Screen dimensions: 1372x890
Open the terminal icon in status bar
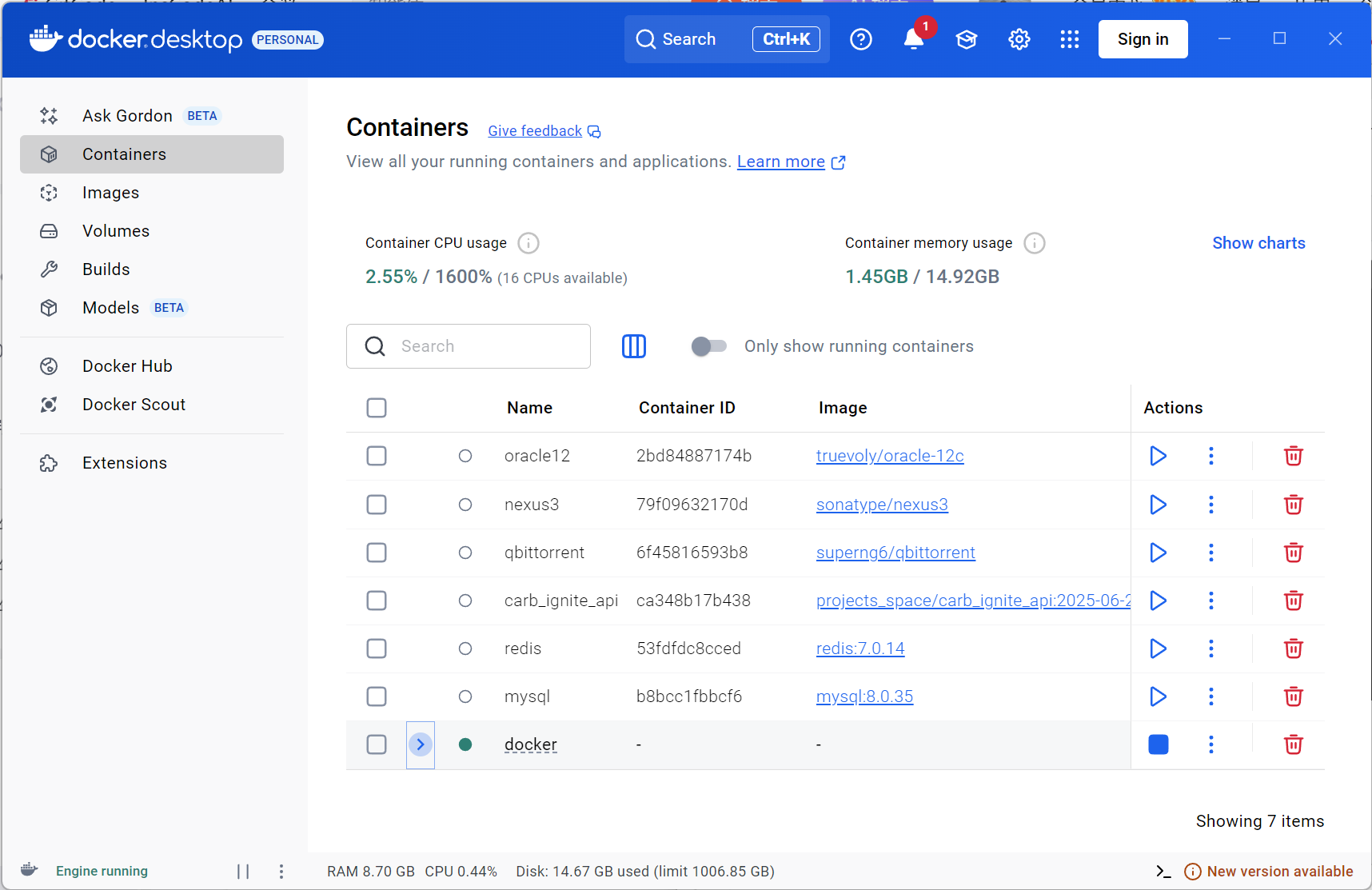click(1163, 871)
